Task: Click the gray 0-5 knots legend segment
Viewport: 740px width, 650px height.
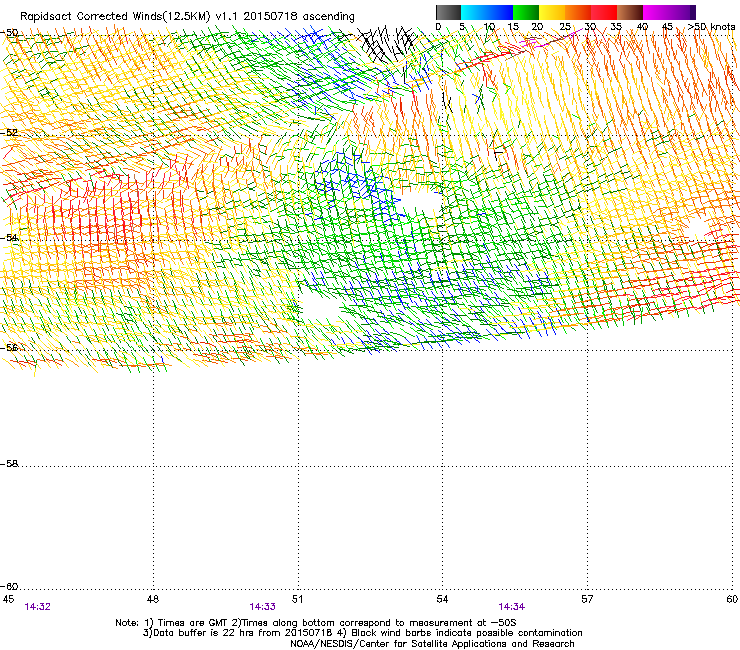Action: point(448,12)
